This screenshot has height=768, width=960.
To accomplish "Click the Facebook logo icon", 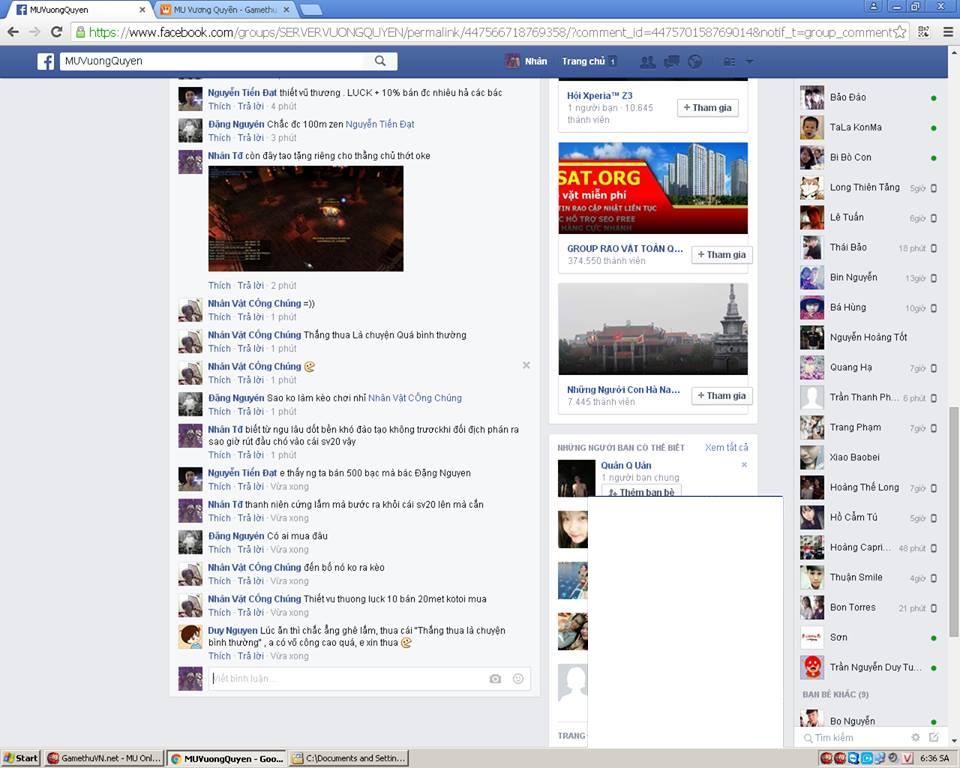I will point(46,61).
